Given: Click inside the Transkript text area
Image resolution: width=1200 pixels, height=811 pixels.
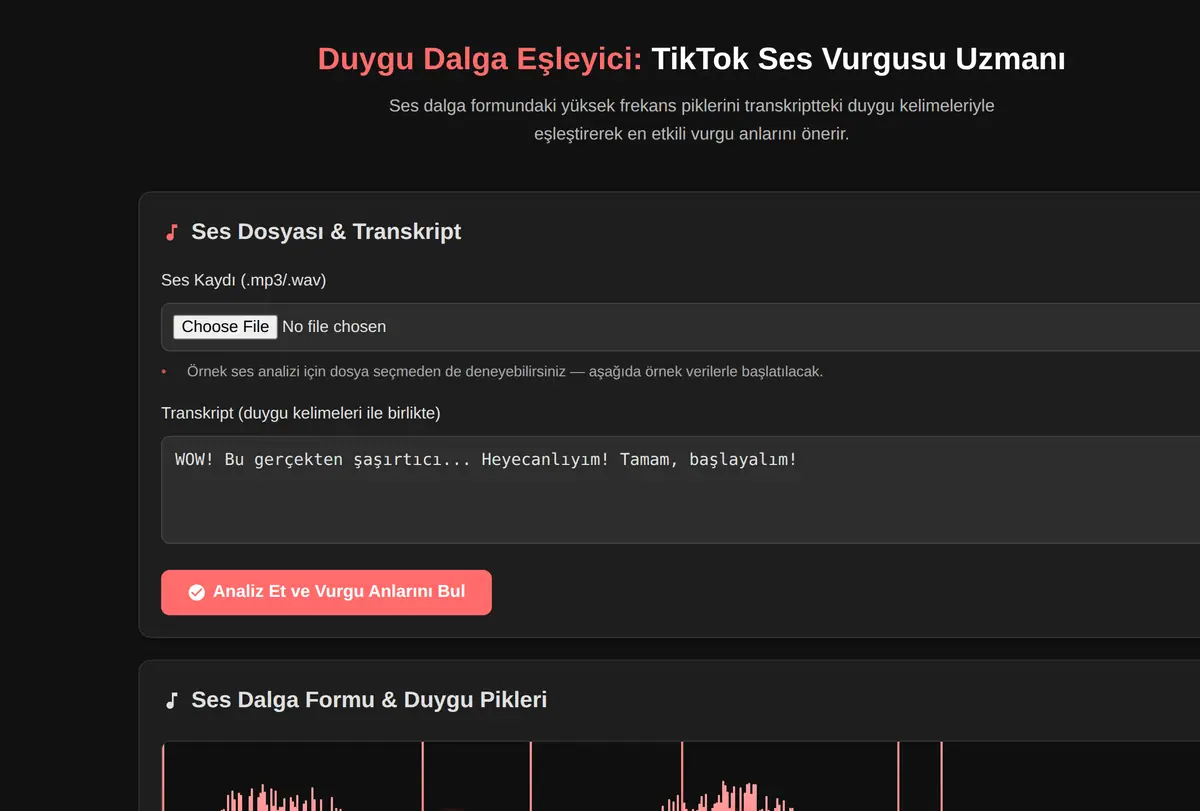Looking at the screenshot, I should (680, 490).
